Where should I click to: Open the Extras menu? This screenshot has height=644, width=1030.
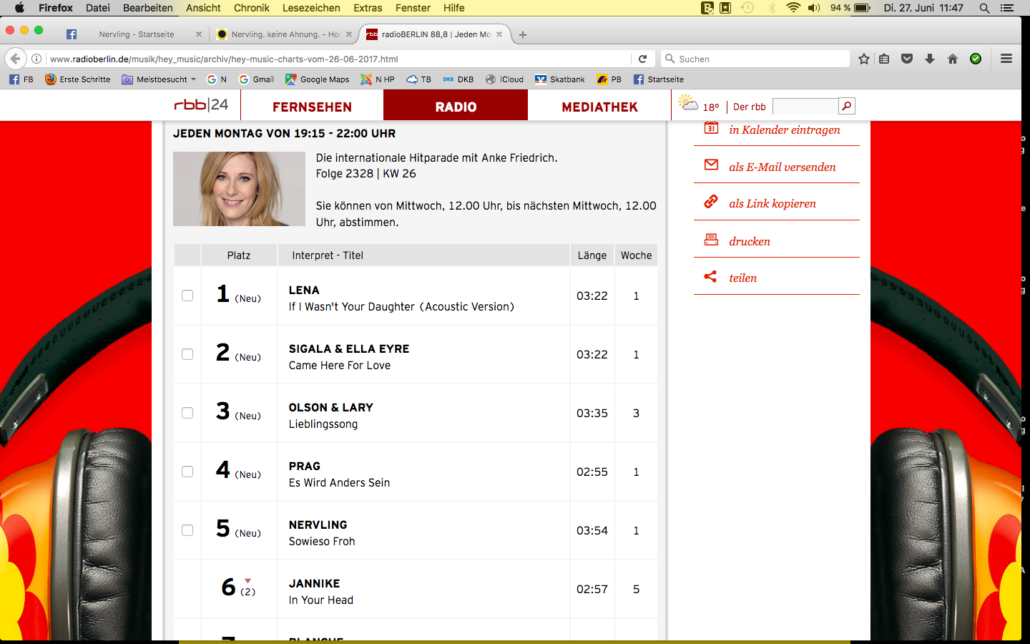(368, 8)
